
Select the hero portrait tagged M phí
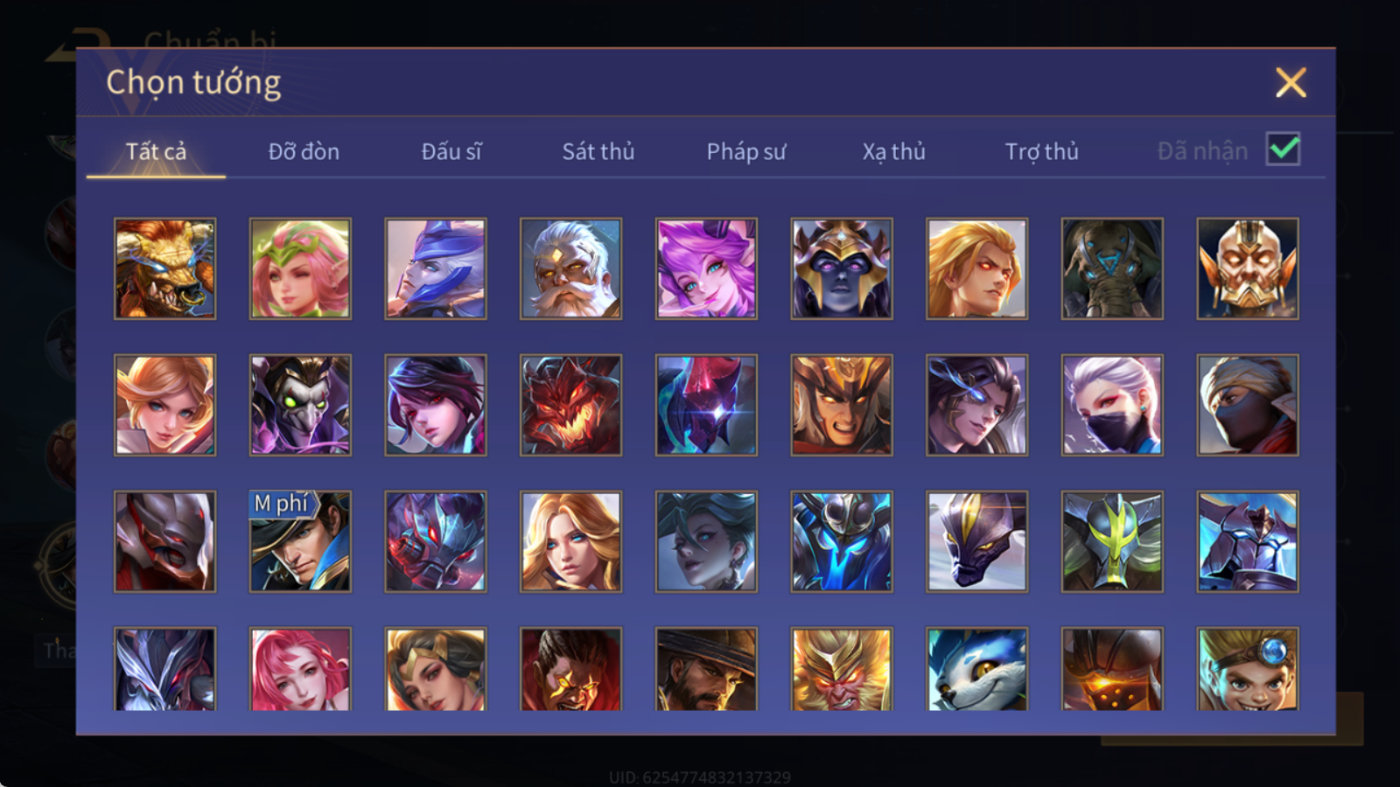click(x=300, y=541)
